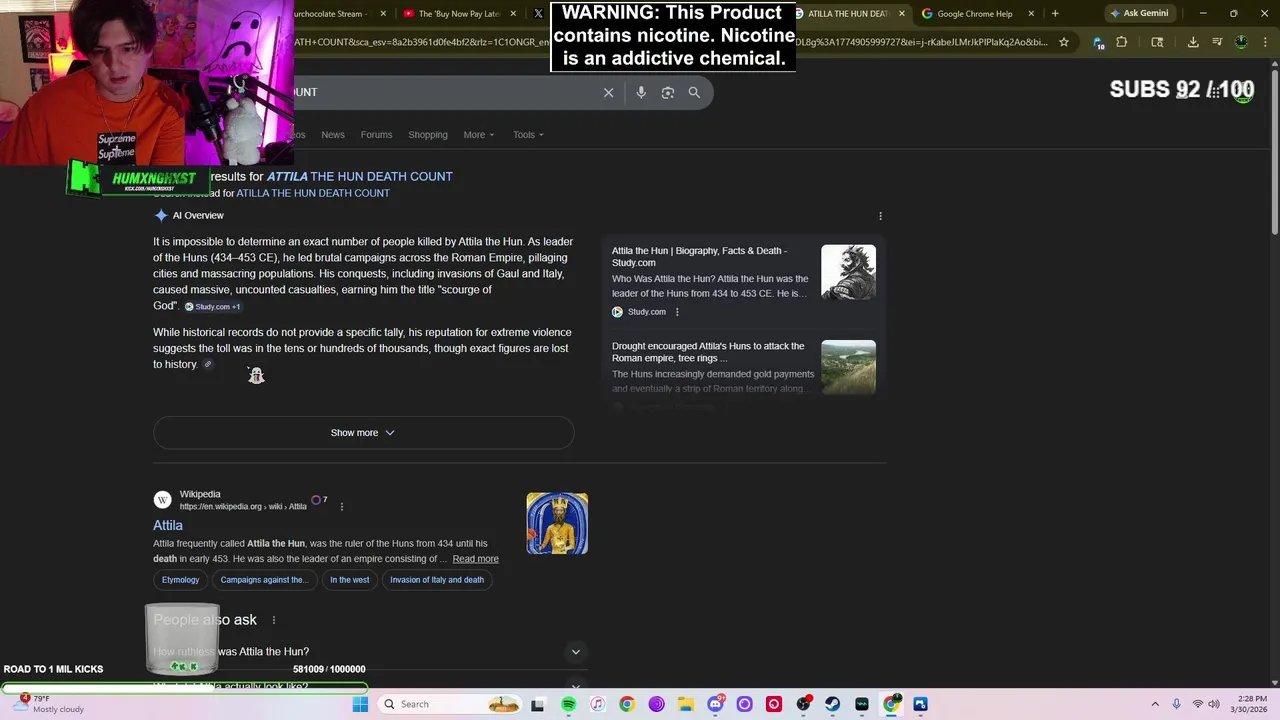Open the Attila Wikipedia result title

pos(168,525)
